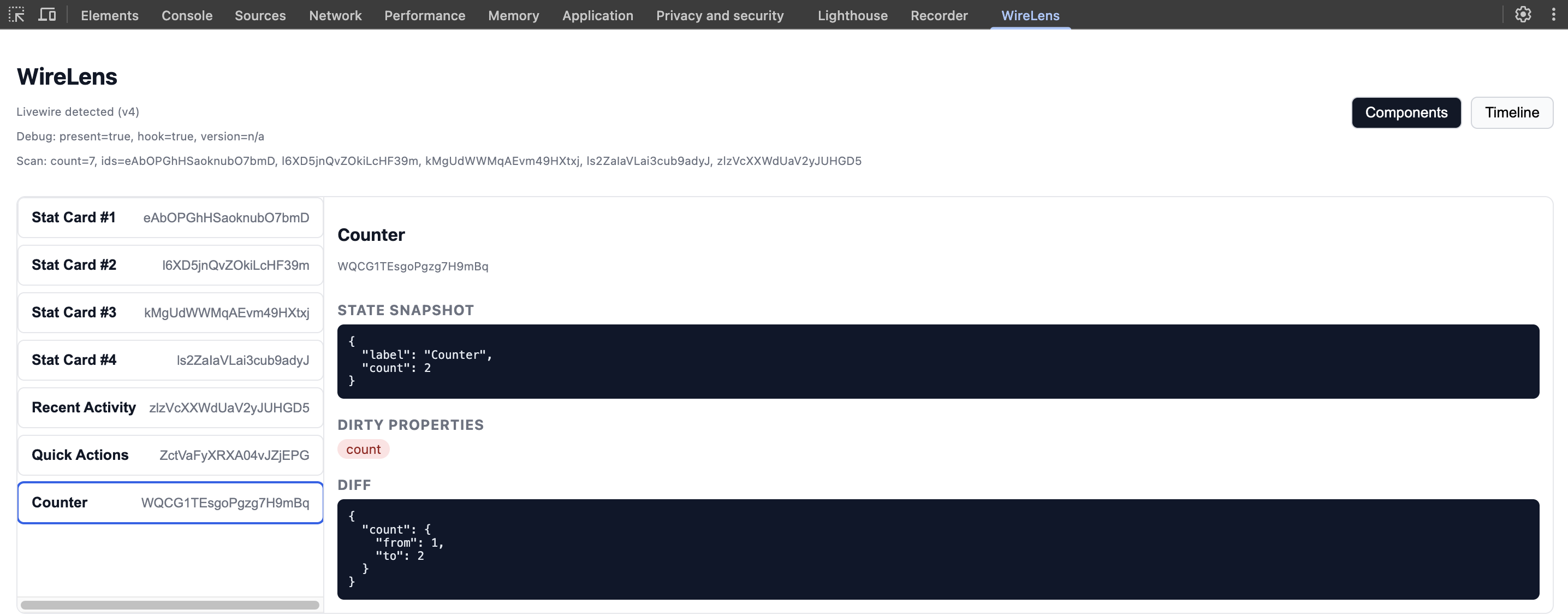Click the State Snapshot JSON block
The height and width of the screenshot is (615, 1568).
938,362
